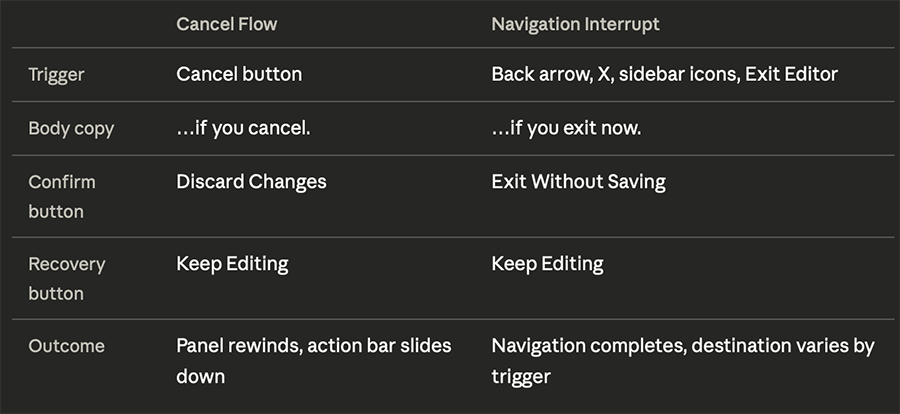Click the Navigation completes outcome cell
Image resolution: width=900 pixels, height=414 pixels.
pyautogui.click(x=682, y=360)
